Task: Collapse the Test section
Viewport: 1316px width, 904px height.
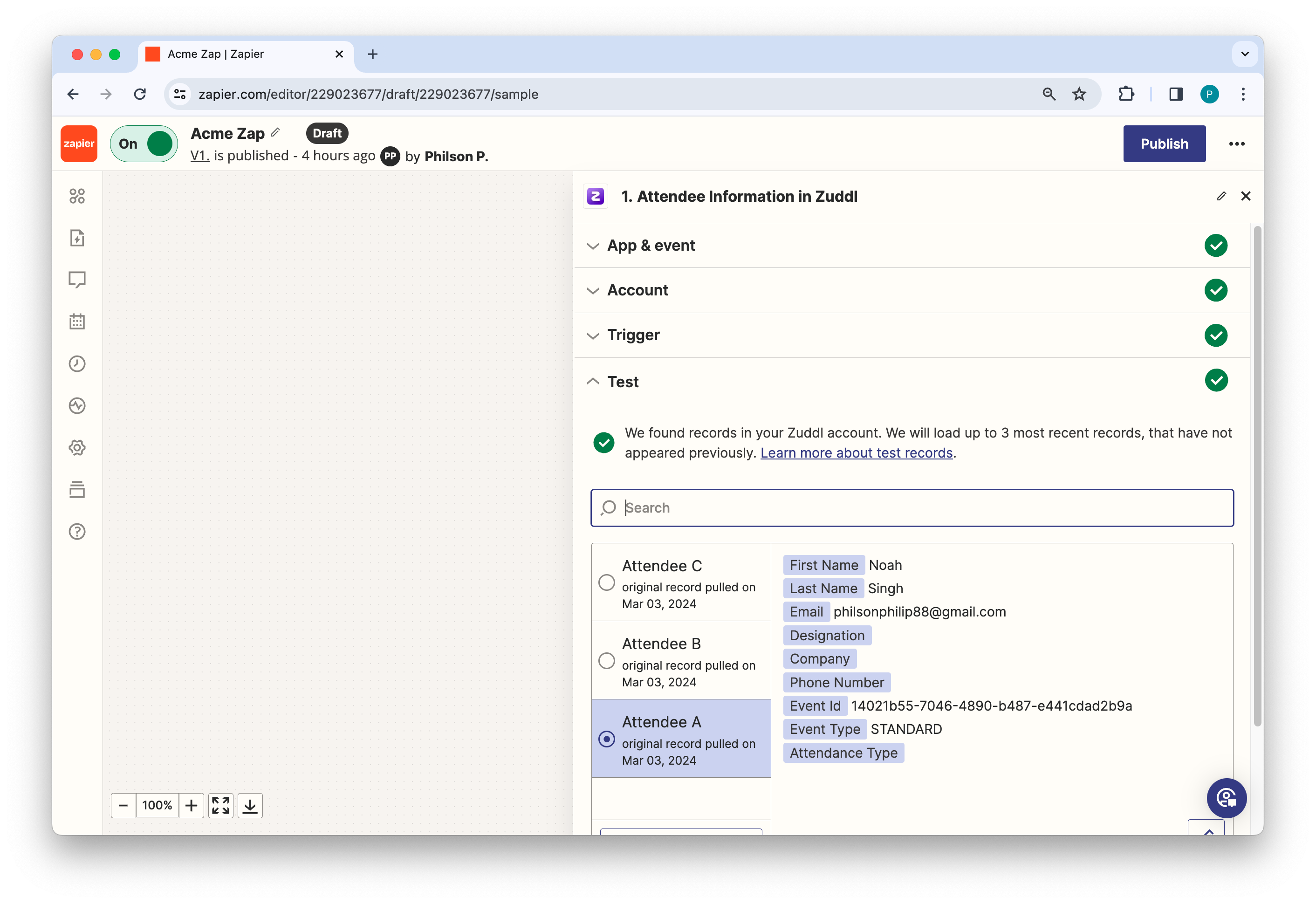Action: click(x=623, y=382)
